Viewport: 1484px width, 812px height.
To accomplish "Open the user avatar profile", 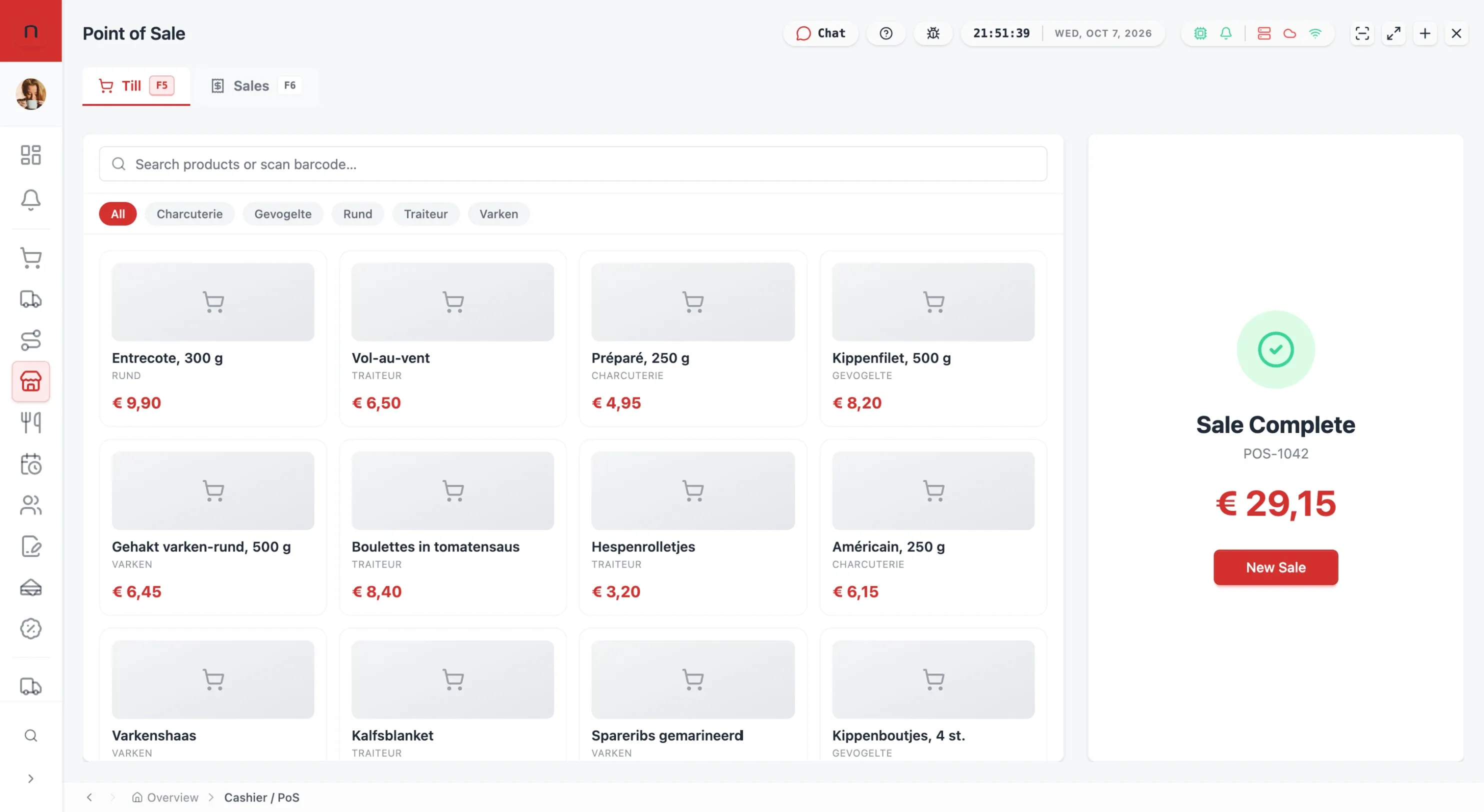I will click(30, 94).
